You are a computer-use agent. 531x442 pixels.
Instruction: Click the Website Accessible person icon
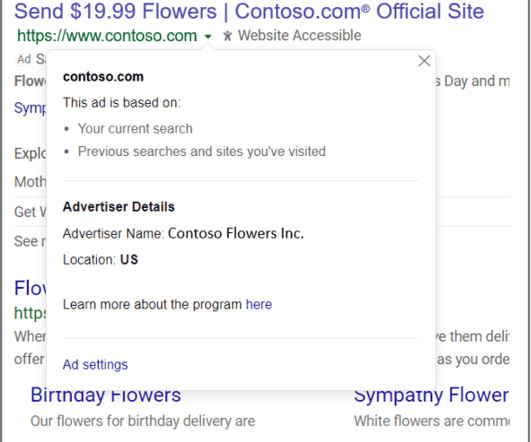coord(228,36)
